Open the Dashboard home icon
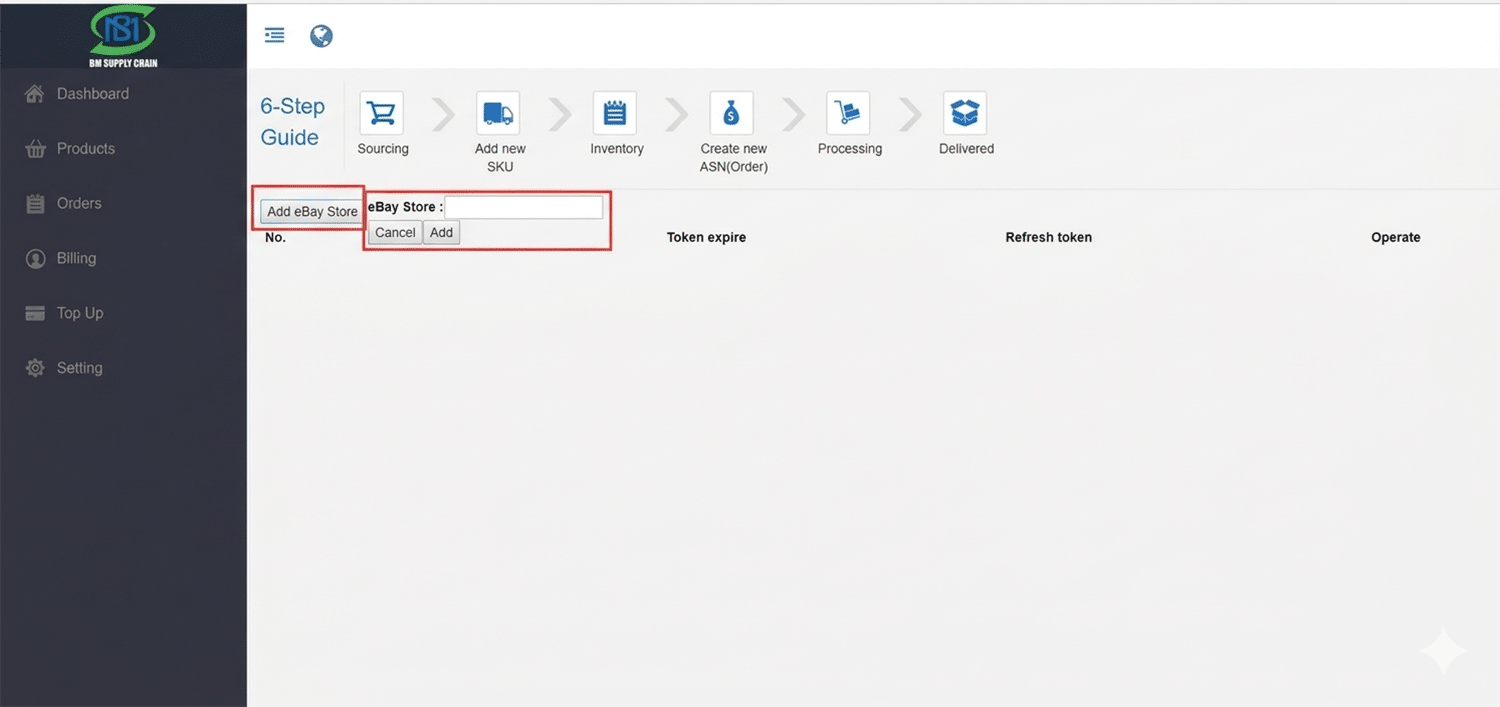This screenshot has width=1500, height=707. click(34, 93)
